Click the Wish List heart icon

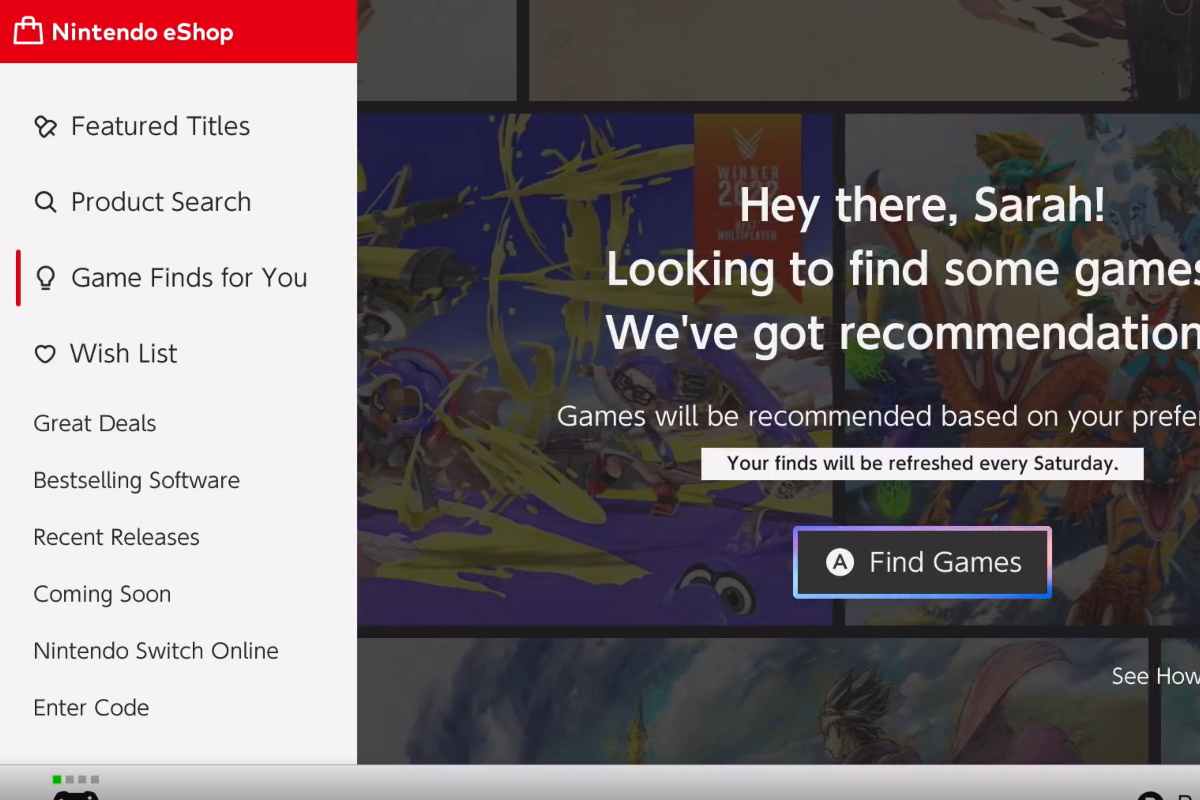pyautogui.click(x=45, y=354)
